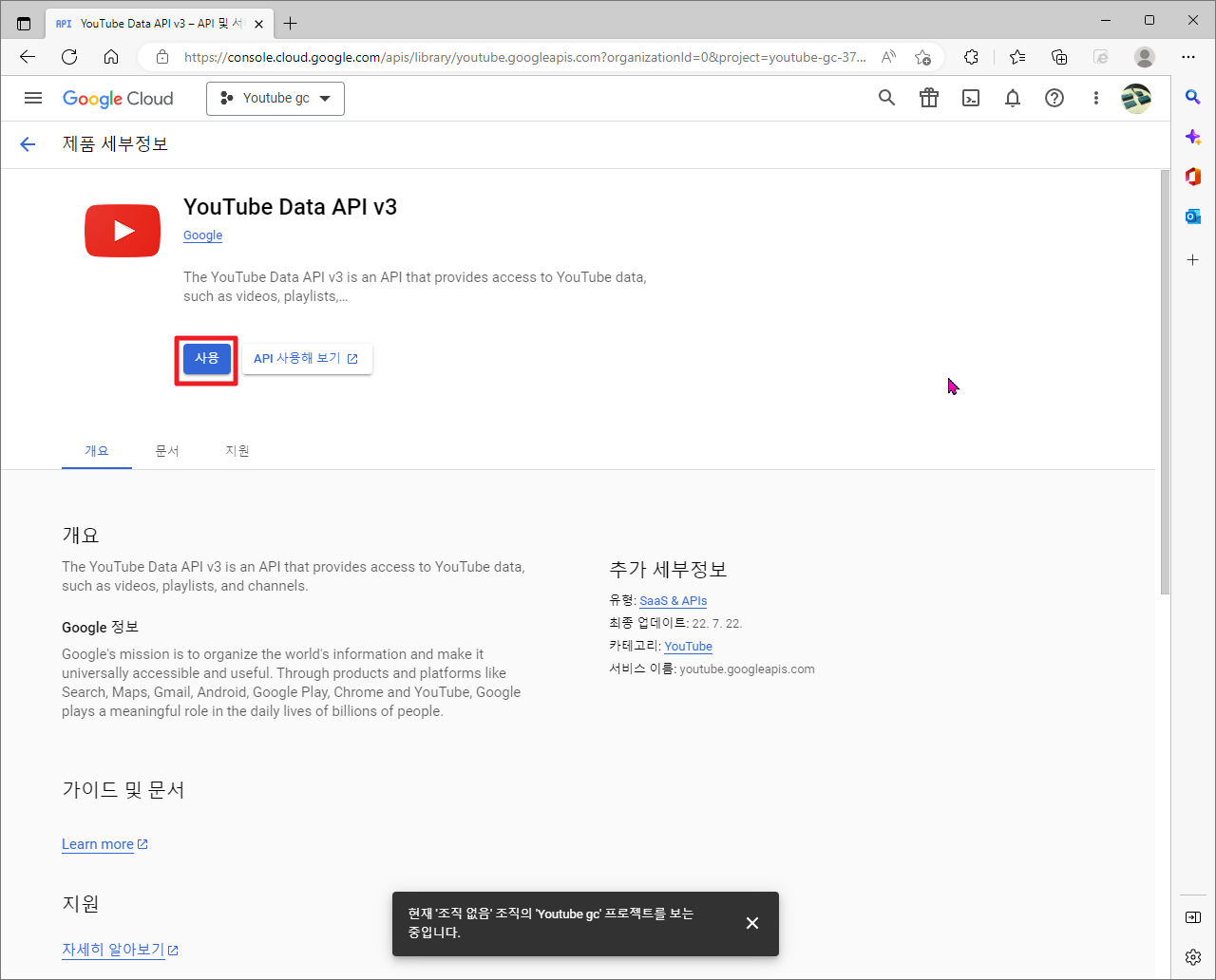
Task: Click the Google 정보 subheading
Action: pos(100,628)
